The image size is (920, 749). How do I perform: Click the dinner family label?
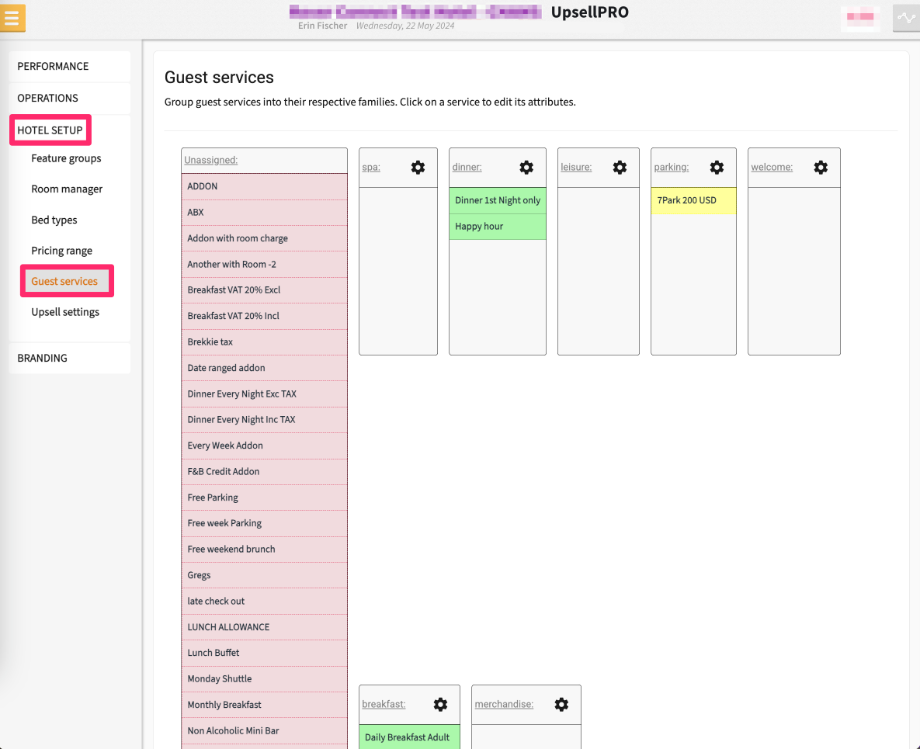click(467, 167)
